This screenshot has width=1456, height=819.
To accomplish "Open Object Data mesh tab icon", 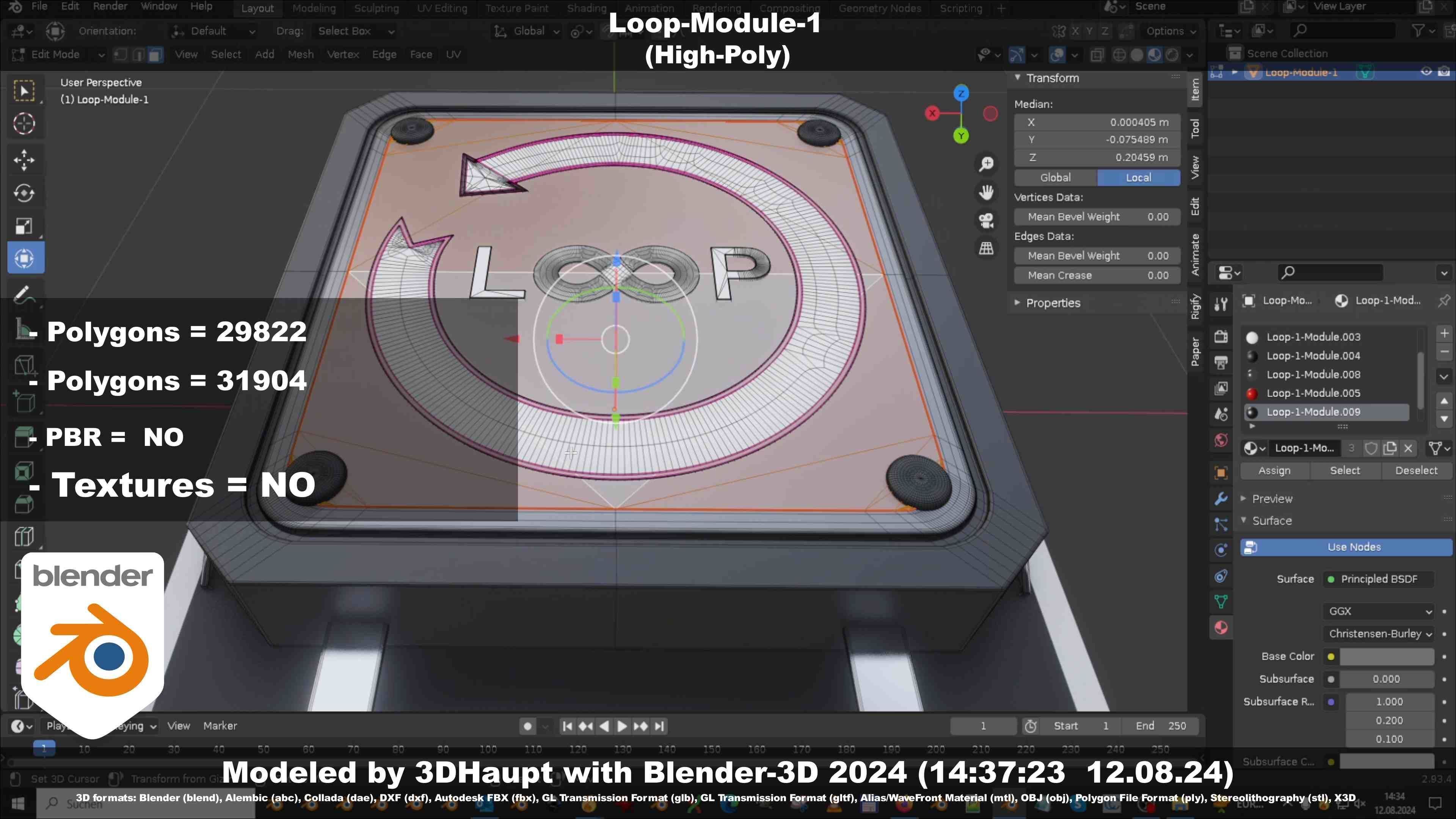I will coord(1221,601).
